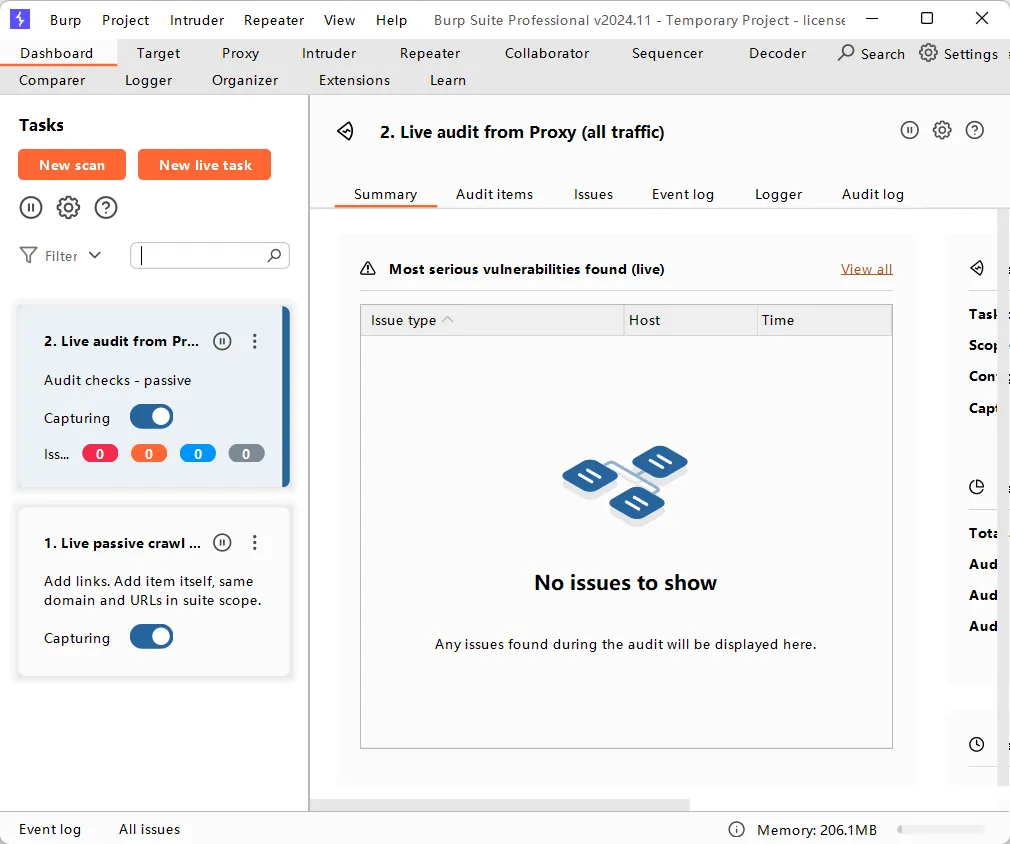Open Event log in the bottom status bar
1010x844 pixels.
pos(50,829)
